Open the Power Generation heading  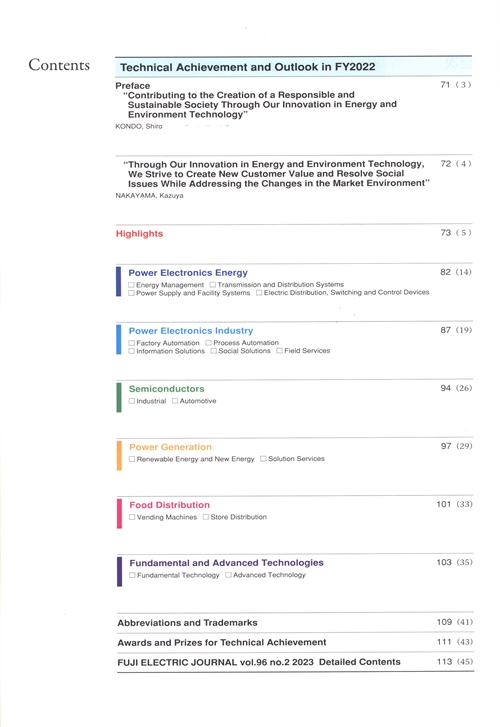(170, 447)
